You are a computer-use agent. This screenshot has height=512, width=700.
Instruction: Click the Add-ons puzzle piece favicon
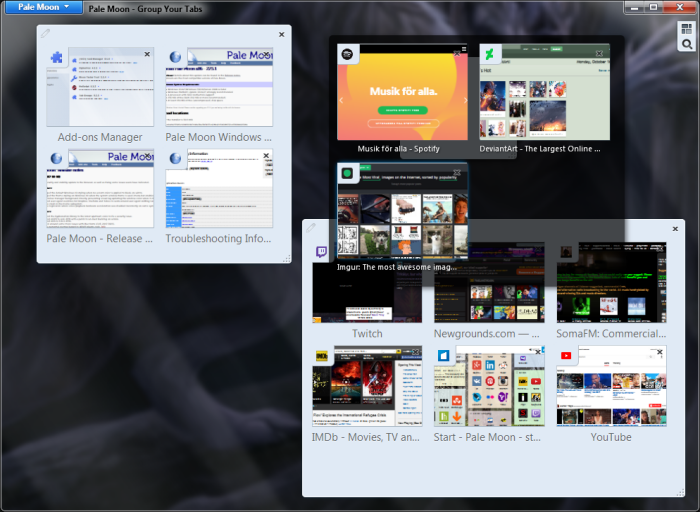tap(56, 57)
